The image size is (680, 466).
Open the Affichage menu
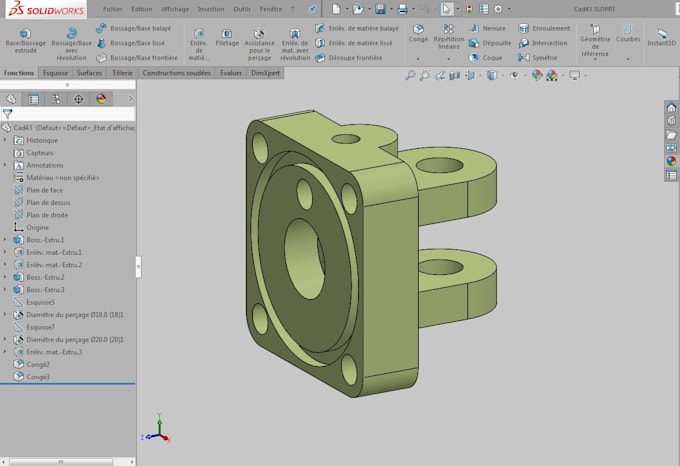175,9
